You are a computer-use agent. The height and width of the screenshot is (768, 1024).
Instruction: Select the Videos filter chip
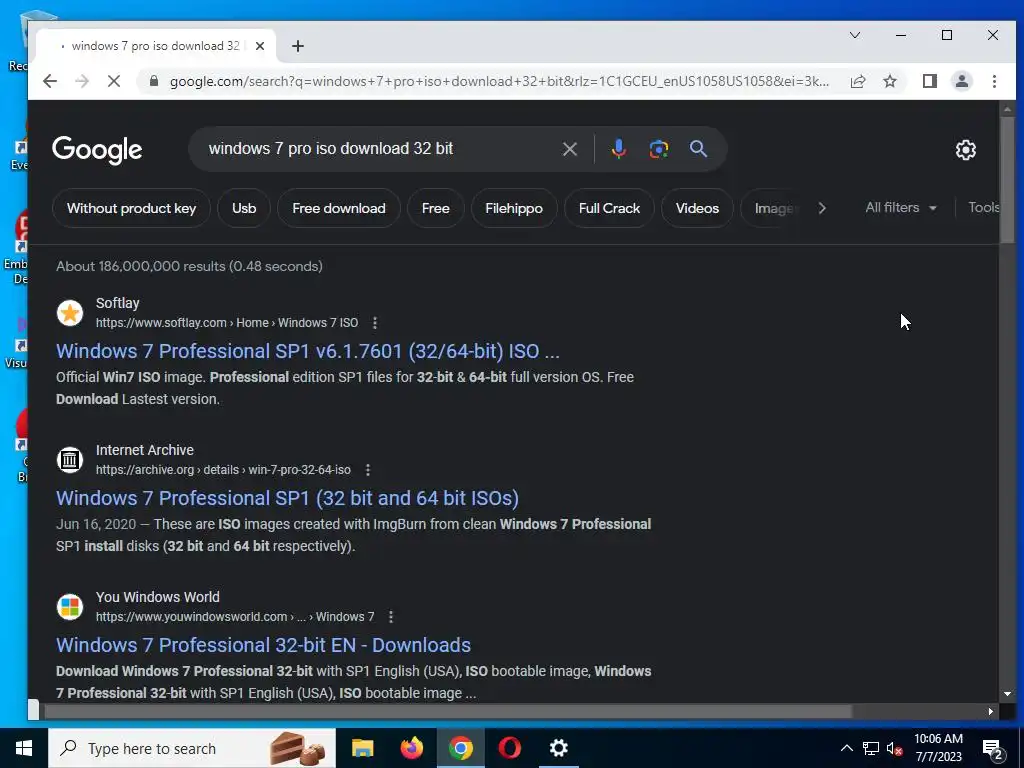697,208
